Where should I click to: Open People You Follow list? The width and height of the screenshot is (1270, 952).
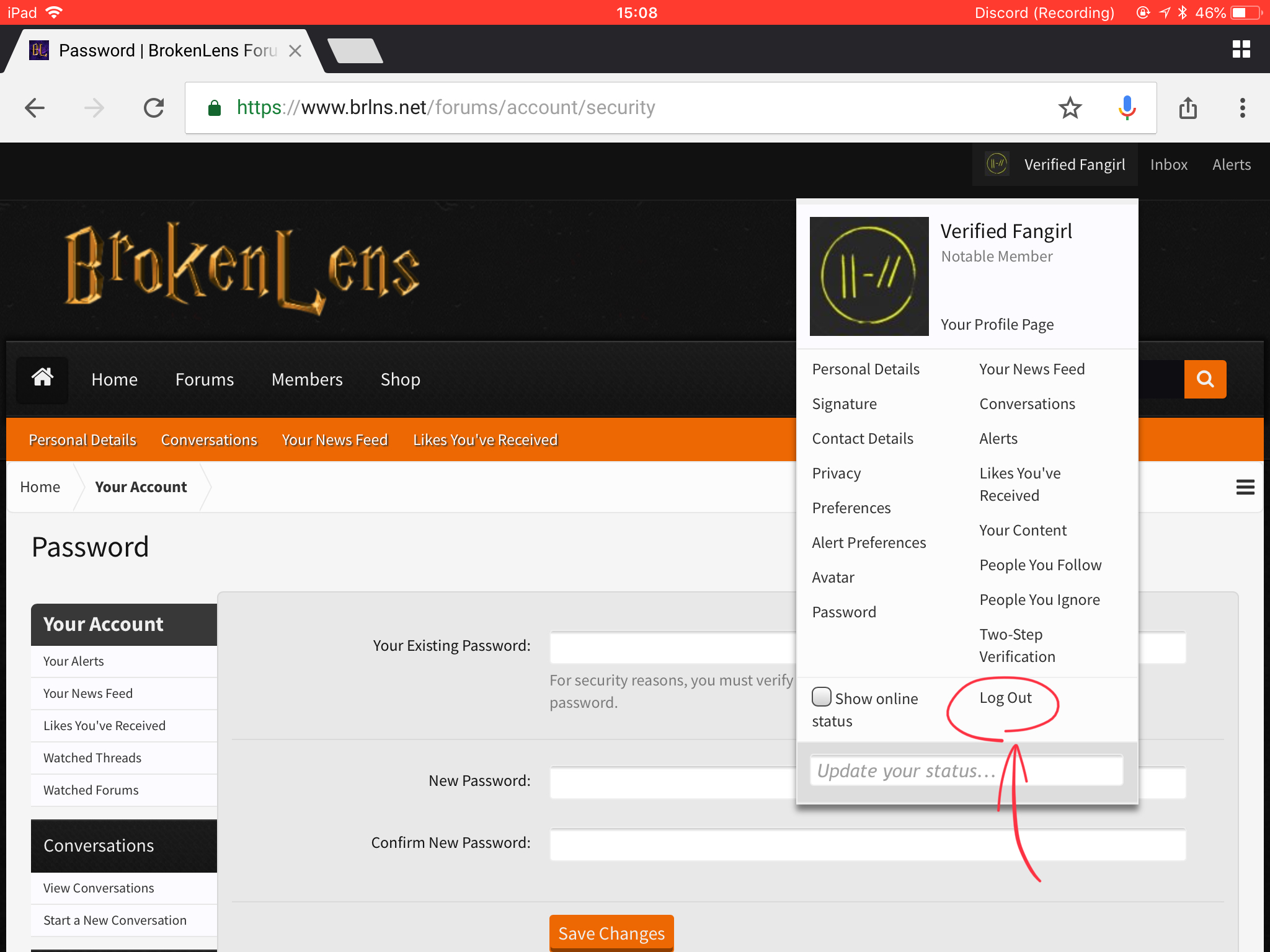pyautogui.click(x=1041, y=565)
